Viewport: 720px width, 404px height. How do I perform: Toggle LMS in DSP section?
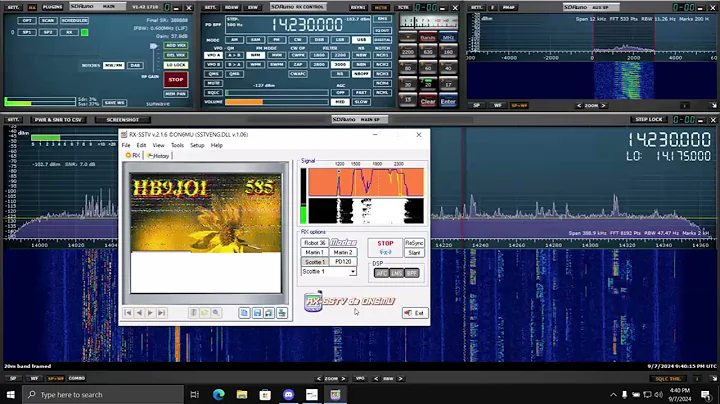click(397, 273)
